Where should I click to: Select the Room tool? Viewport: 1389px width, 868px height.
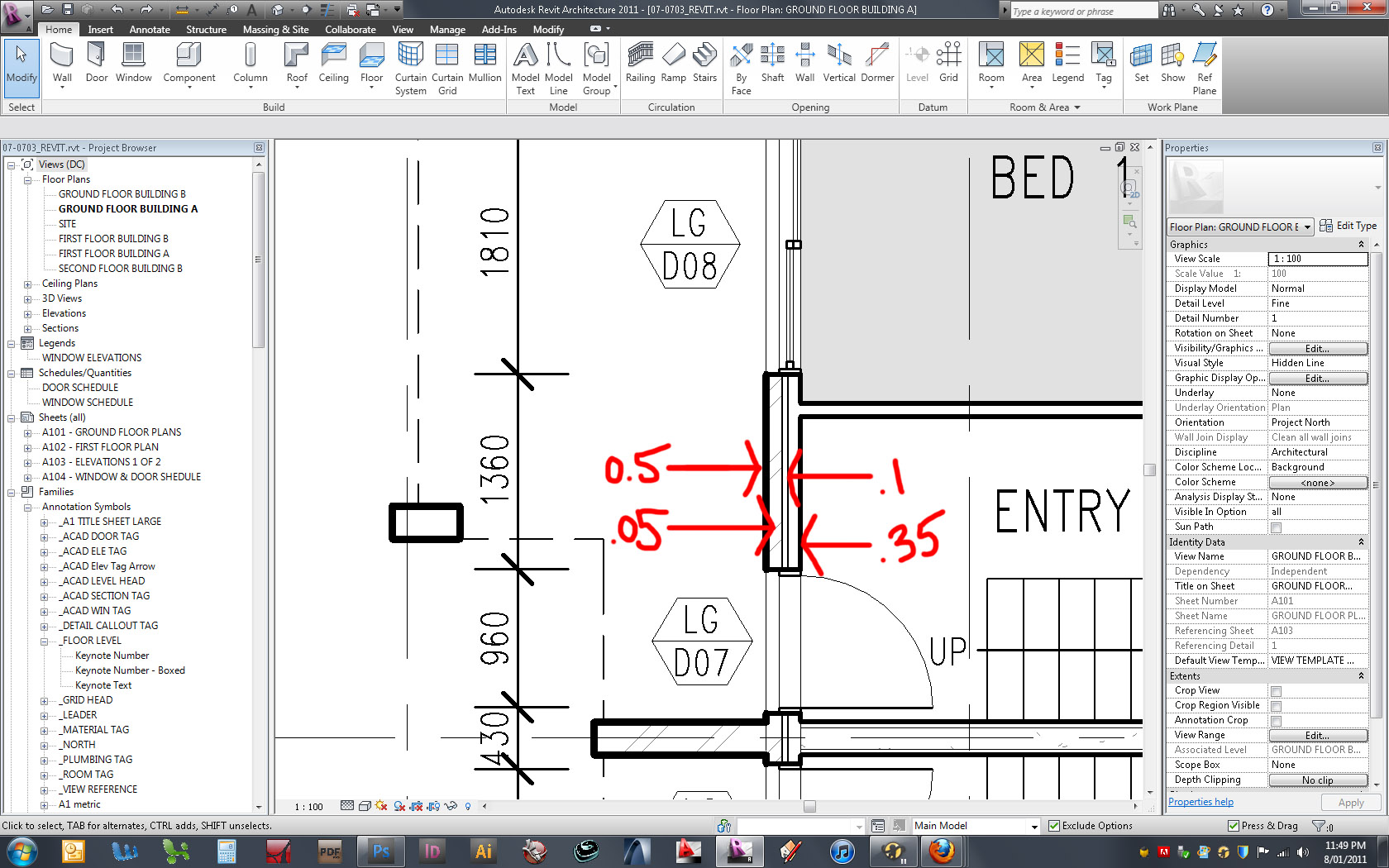(991, 64)
